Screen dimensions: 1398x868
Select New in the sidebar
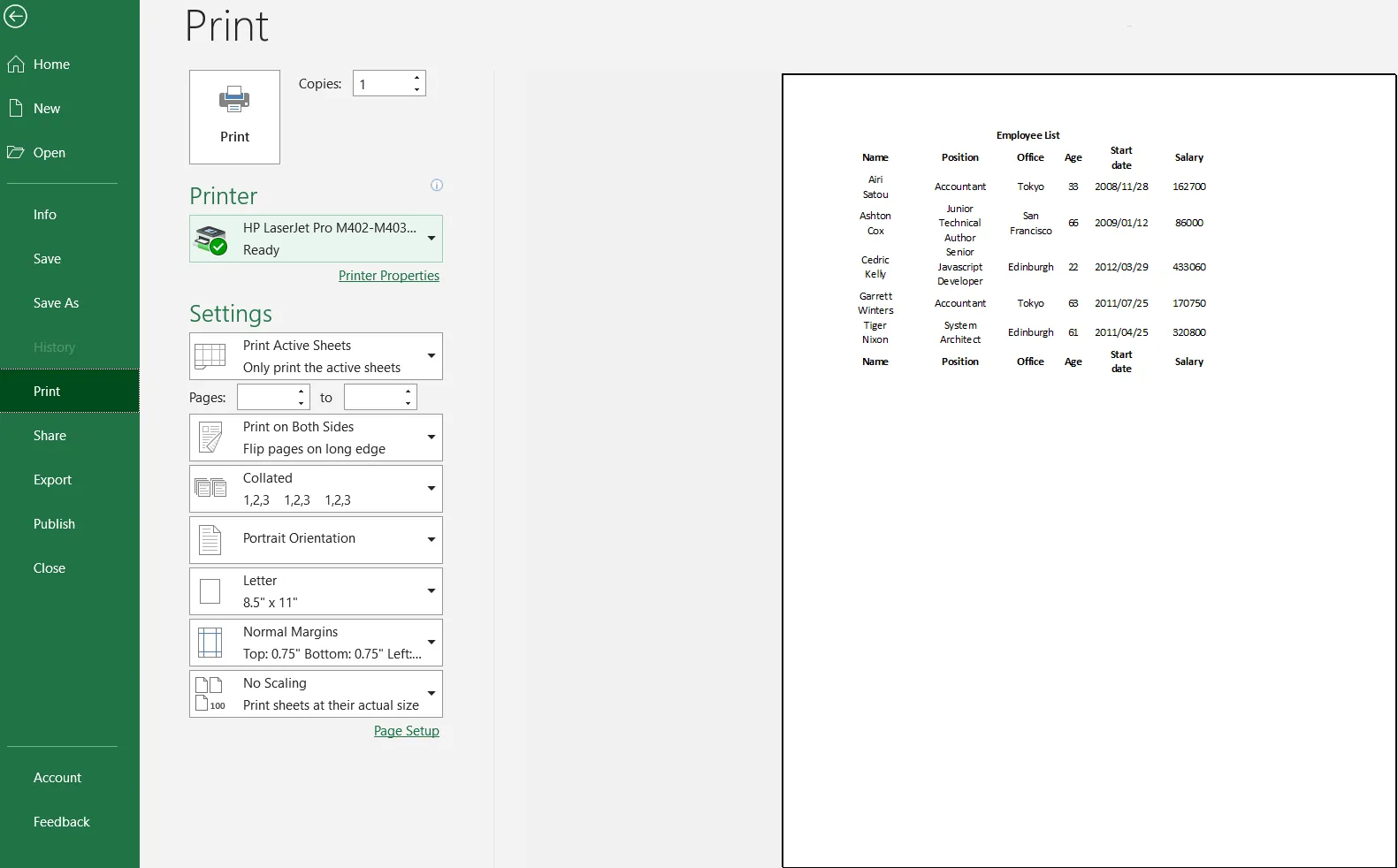click(69, 109)
